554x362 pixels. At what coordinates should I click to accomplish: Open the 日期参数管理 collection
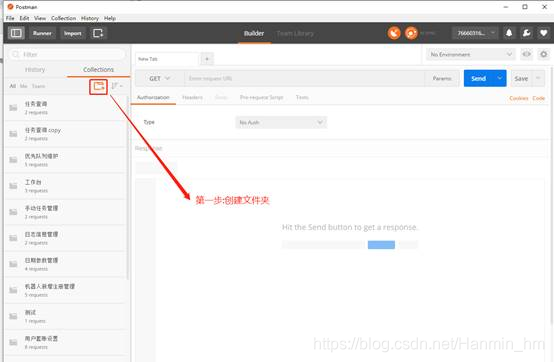pyautogui.click(x=66, y=264)
